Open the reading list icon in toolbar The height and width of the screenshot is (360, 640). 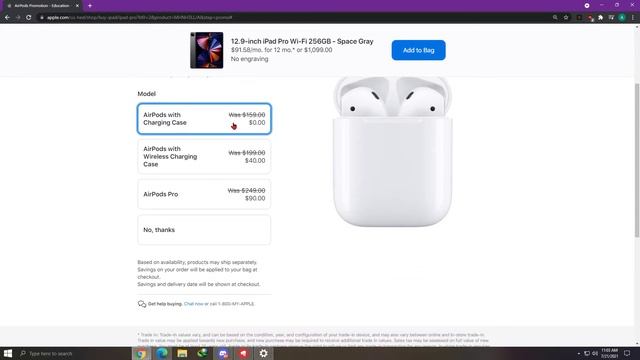(x=611, y=18)
